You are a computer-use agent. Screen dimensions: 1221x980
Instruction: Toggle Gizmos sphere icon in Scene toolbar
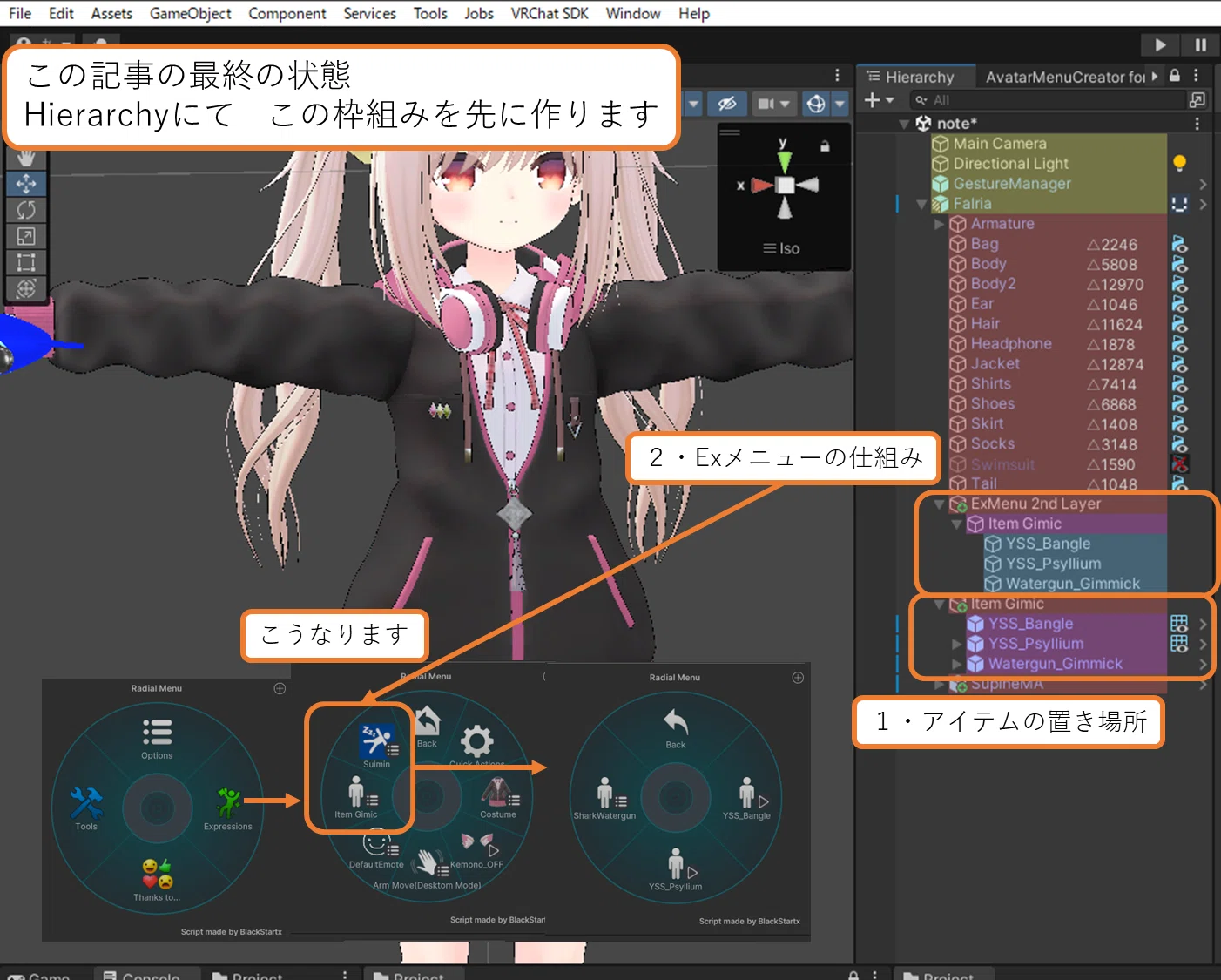tap(816, 104)
